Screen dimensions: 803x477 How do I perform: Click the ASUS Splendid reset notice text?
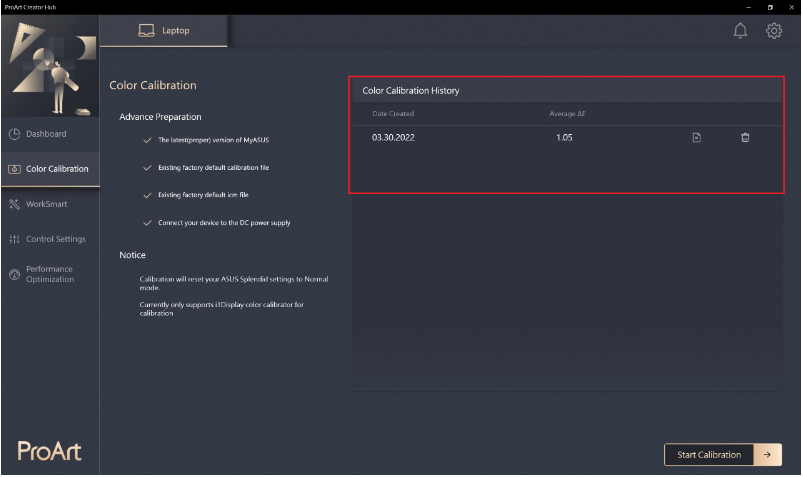[234, 283]
